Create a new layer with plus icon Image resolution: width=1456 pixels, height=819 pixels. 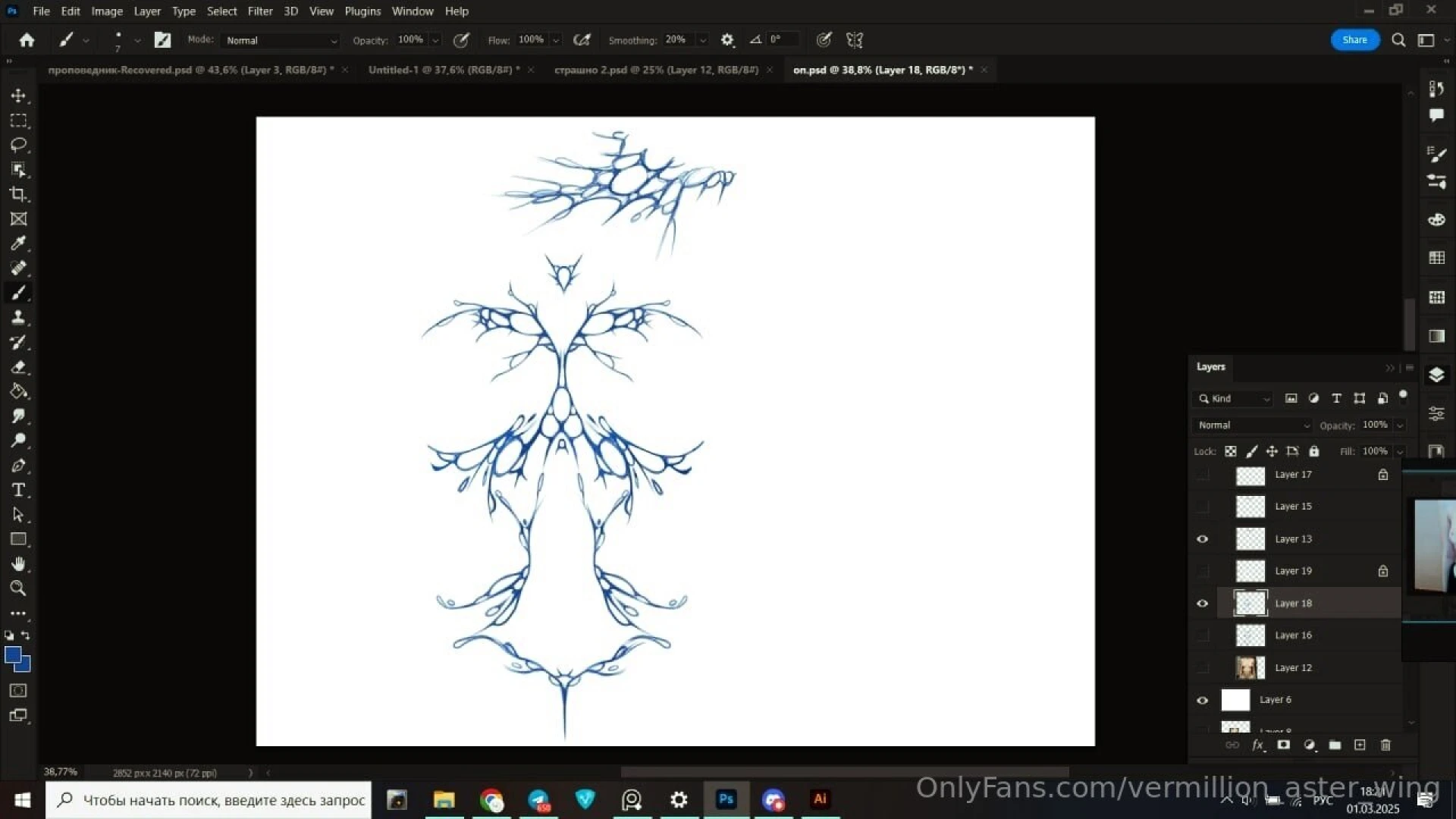pos(1360,745)
